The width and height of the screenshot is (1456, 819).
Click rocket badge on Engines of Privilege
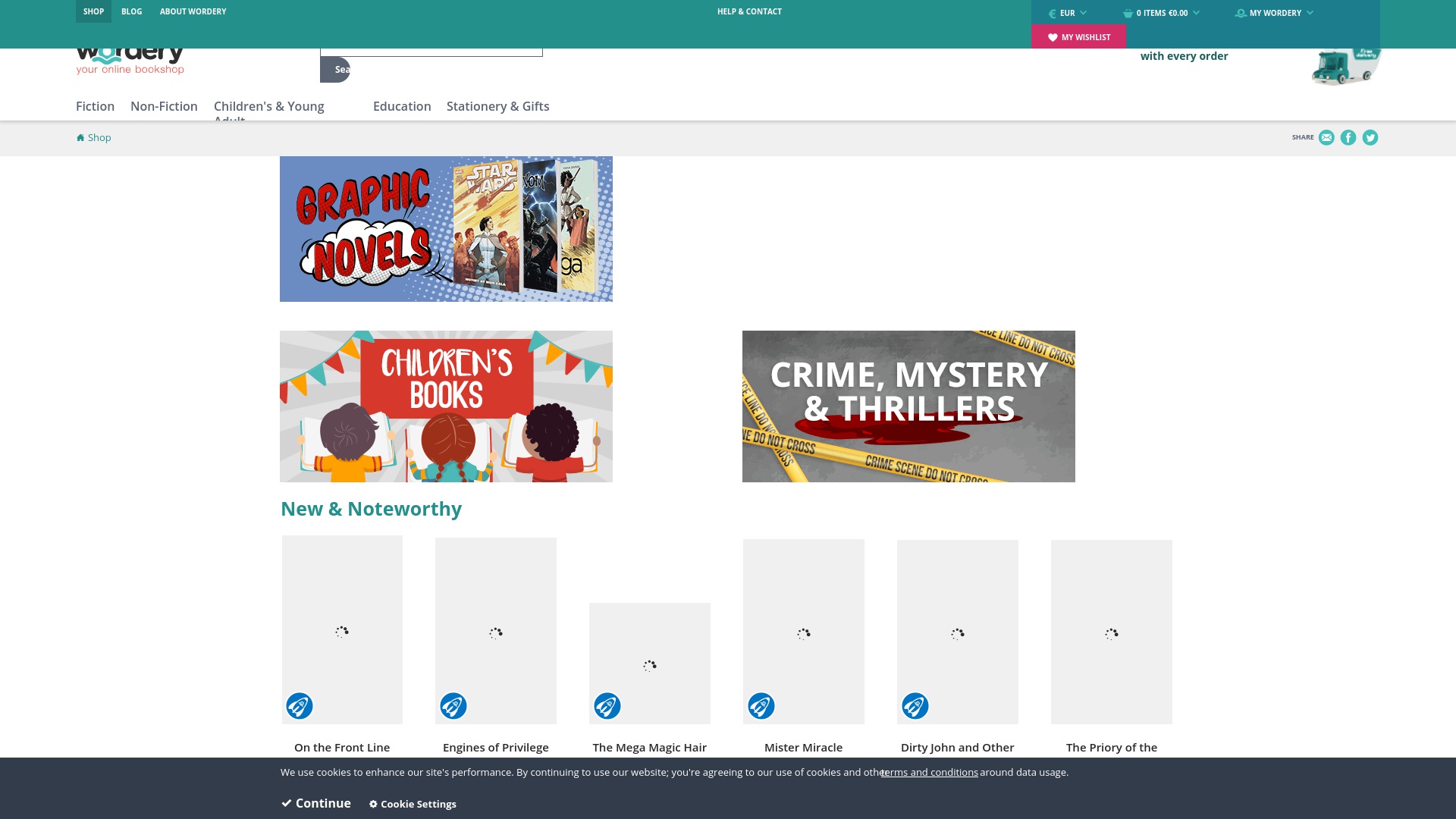pos(453,706)
